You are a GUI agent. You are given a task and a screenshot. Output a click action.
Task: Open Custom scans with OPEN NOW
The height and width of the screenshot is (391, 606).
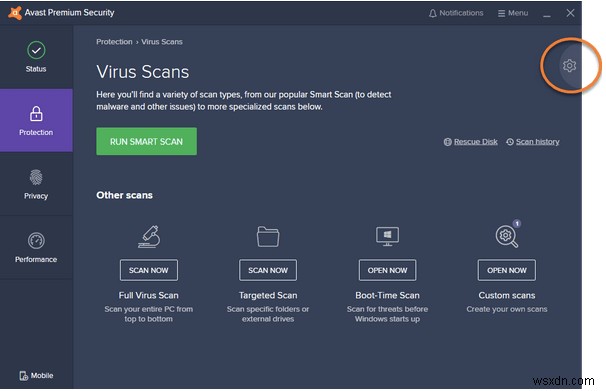click(x=507, y=270)
